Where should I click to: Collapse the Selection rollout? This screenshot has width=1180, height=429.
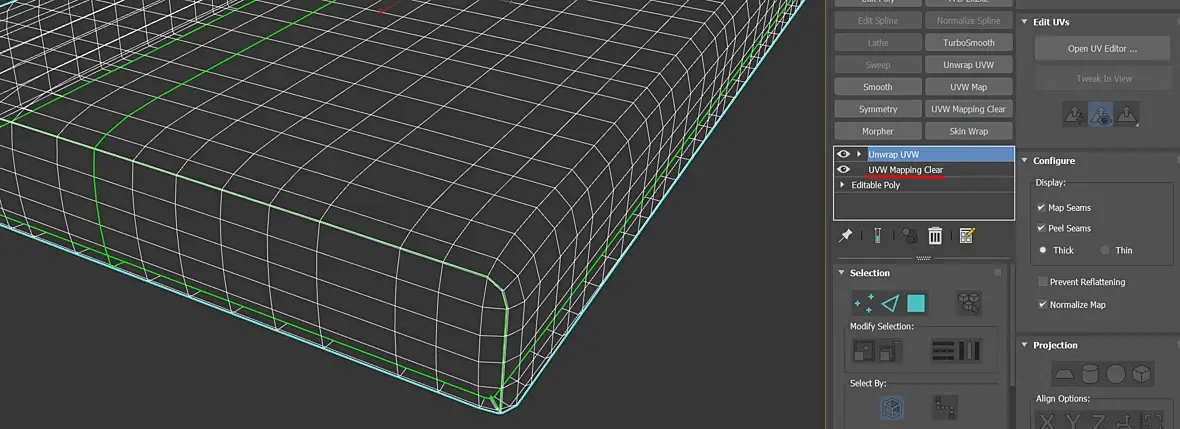841,272
